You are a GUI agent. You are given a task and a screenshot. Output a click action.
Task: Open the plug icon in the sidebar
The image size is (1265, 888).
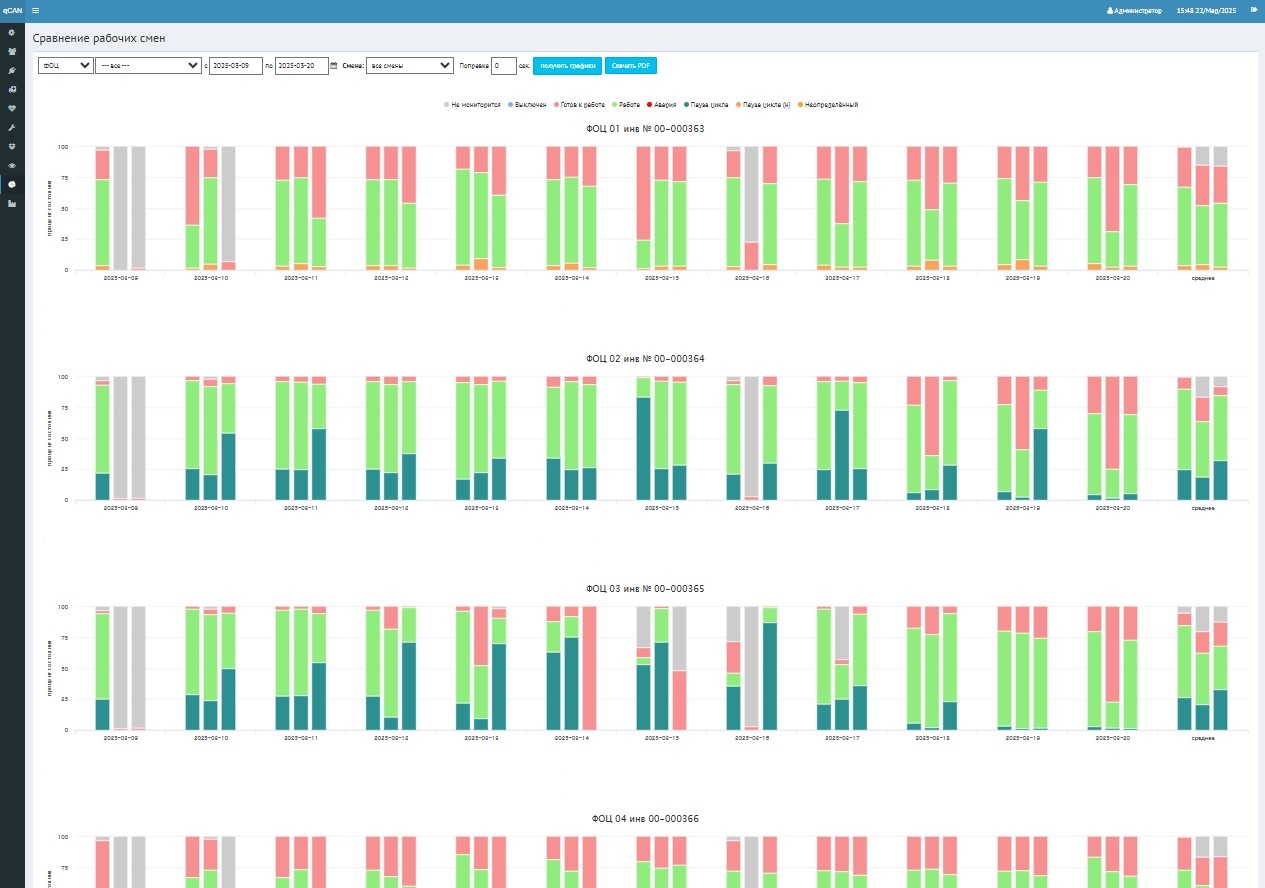coord(12,71)
